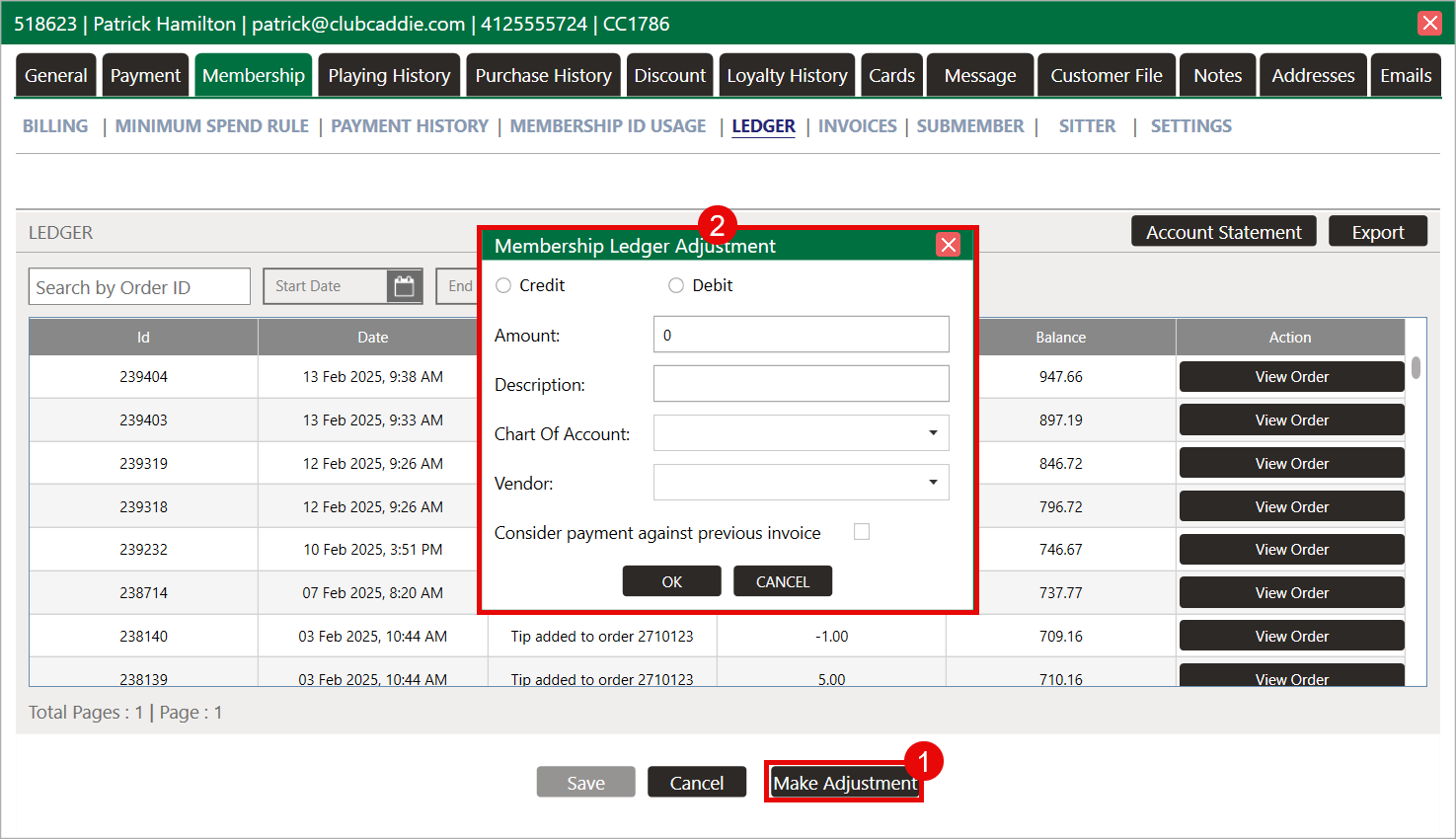Go to the BILLING sub-section
This screenshot has height=839, width=1456.
tap(55, 126)
